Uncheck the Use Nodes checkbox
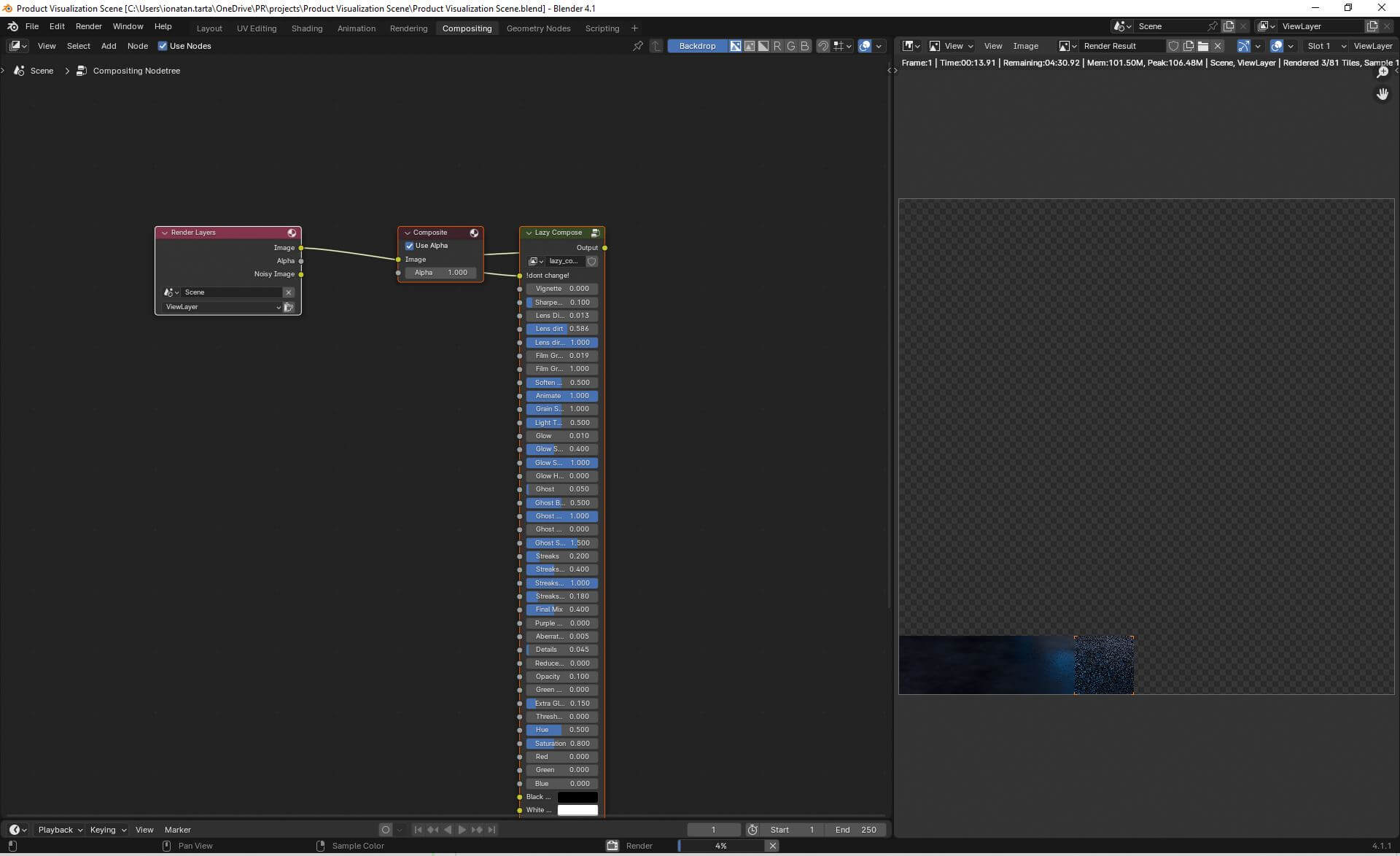The width and height of the screenshot is (1400, 856). (x=163, y=46)
